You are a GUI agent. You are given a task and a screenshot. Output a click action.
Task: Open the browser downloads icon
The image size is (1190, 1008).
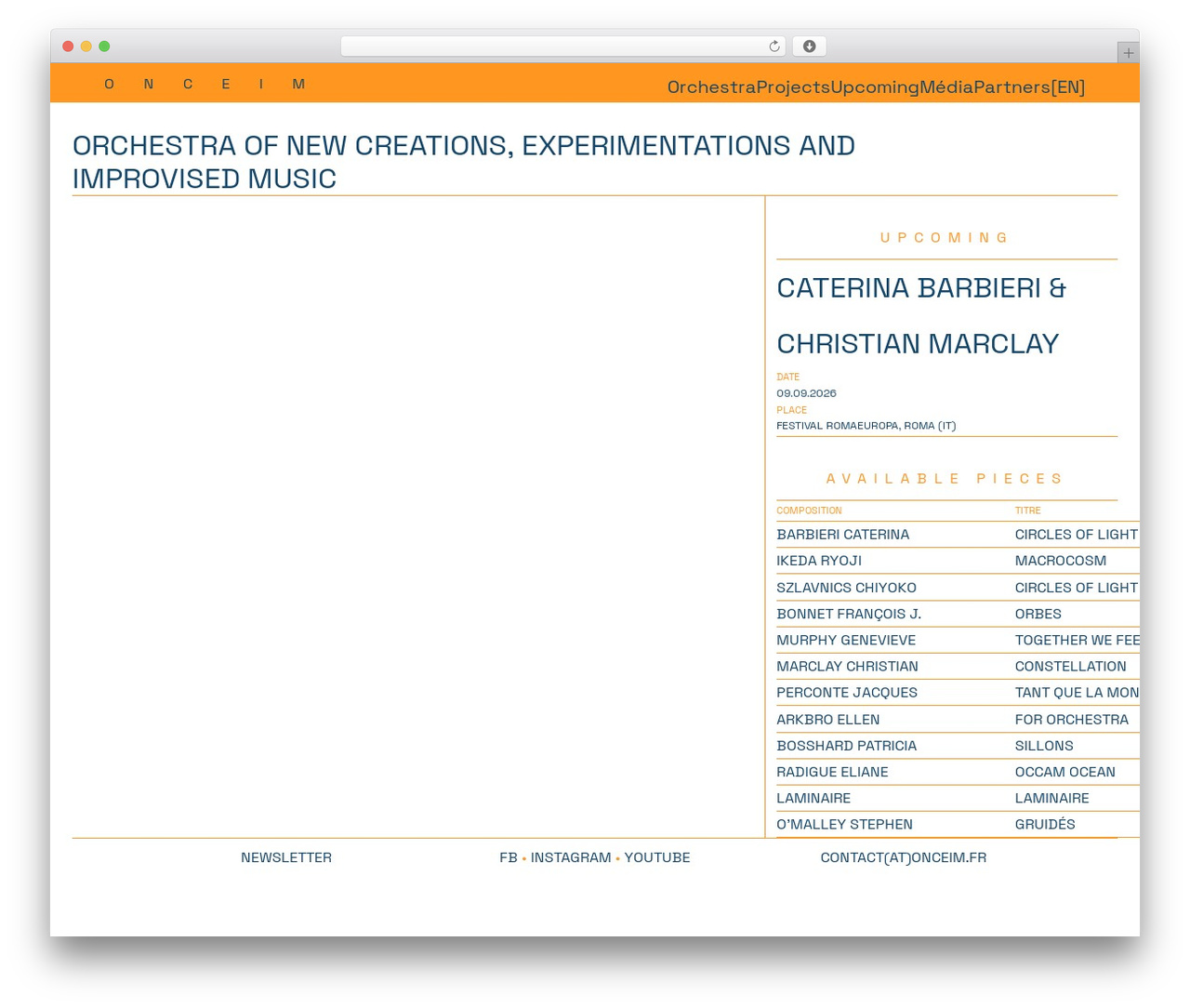pos(809,46)
